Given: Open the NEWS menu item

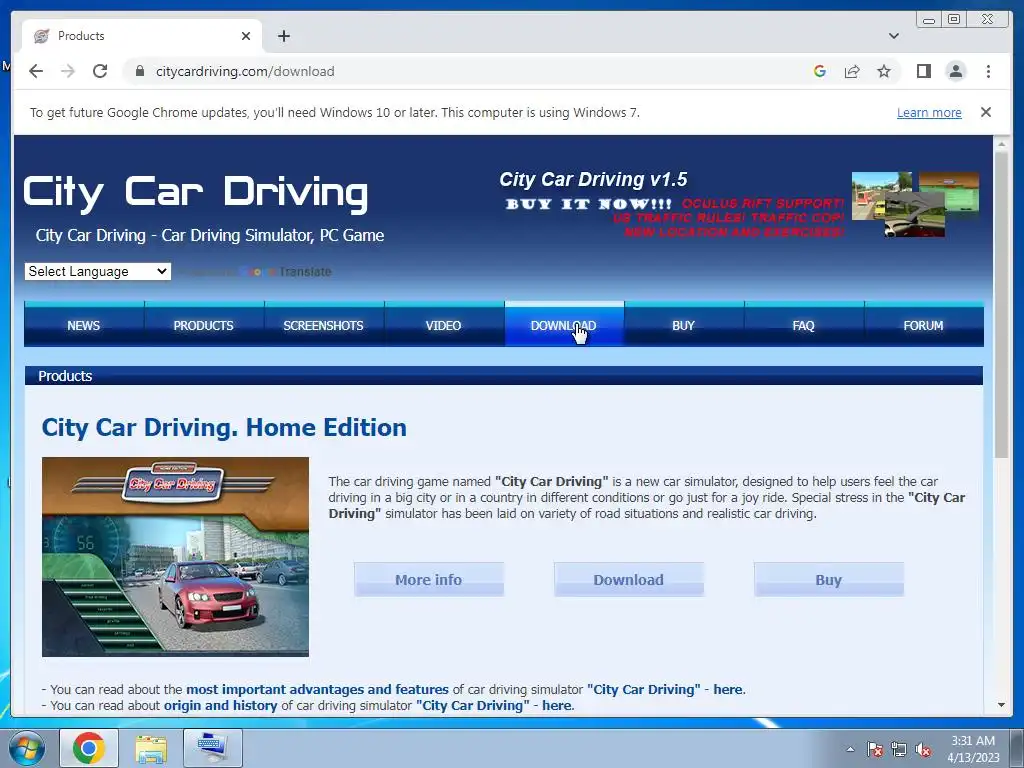Looking at the screenshot, I should pyautogui.click(x=84, y=325).
